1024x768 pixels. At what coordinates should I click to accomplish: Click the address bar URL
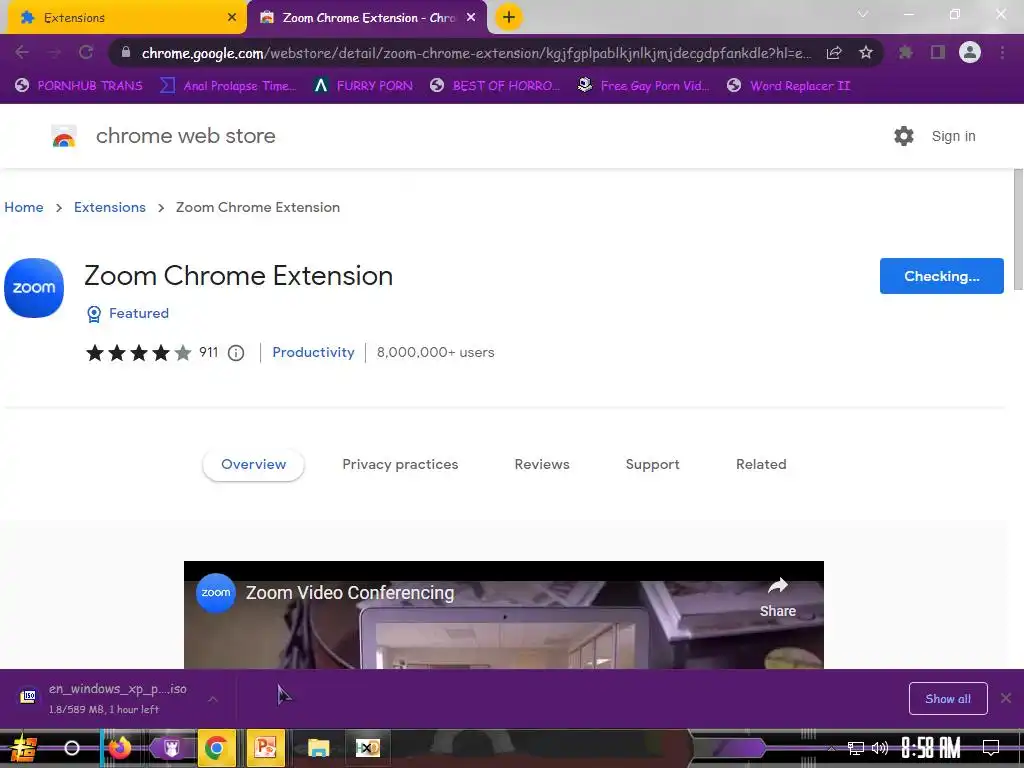tap(476, 53)
